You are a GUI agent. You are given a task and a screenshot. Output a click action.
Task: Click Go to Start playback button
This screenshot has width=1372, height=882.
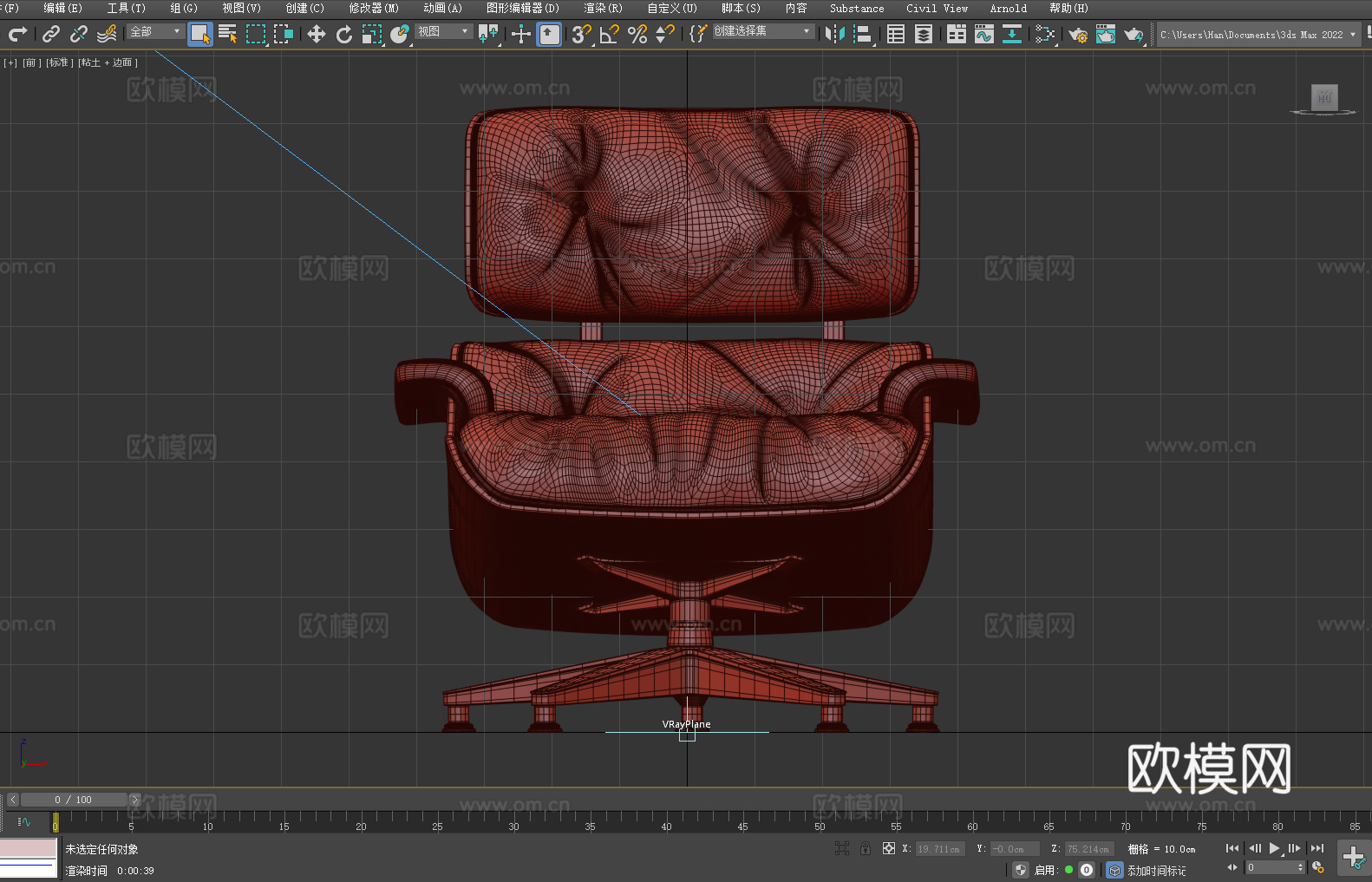click(1232, 848)
